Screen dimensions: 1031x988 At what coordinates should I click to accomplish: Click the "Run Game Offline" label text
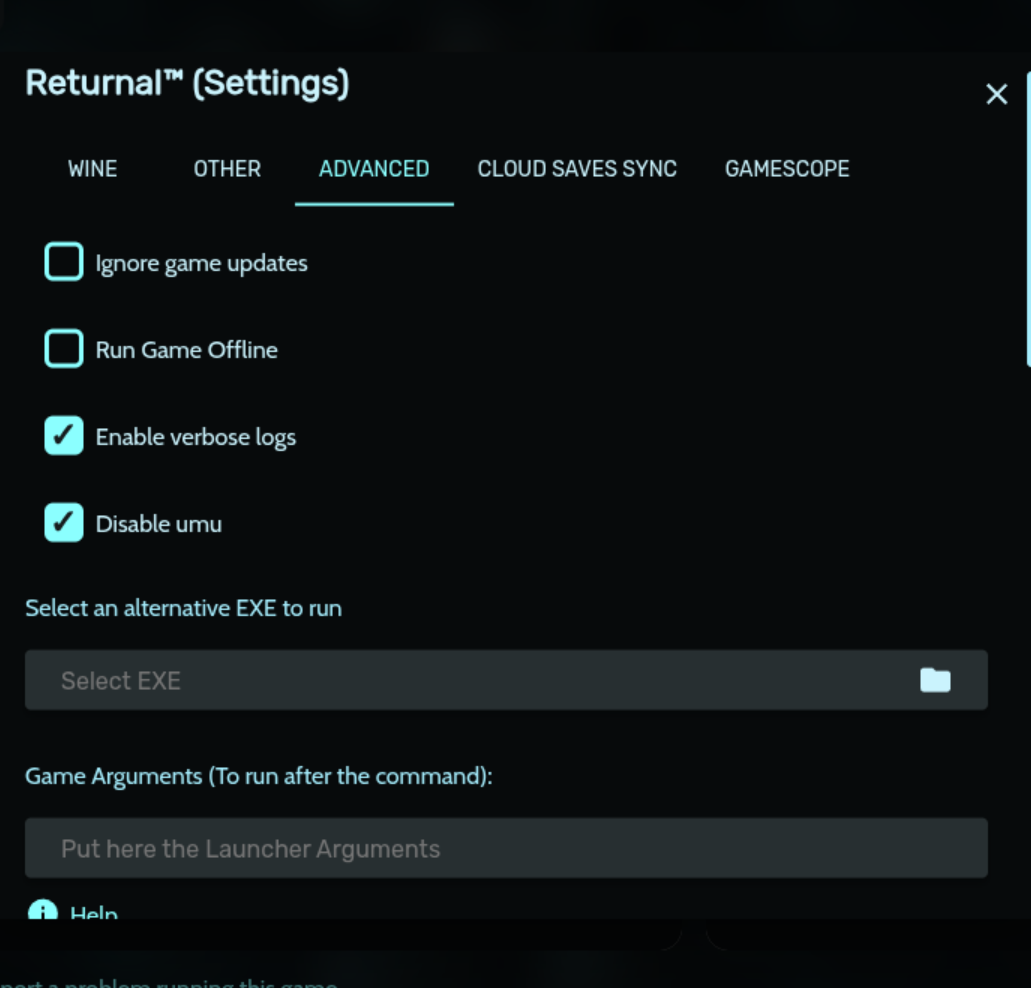(x=187, y=350)
